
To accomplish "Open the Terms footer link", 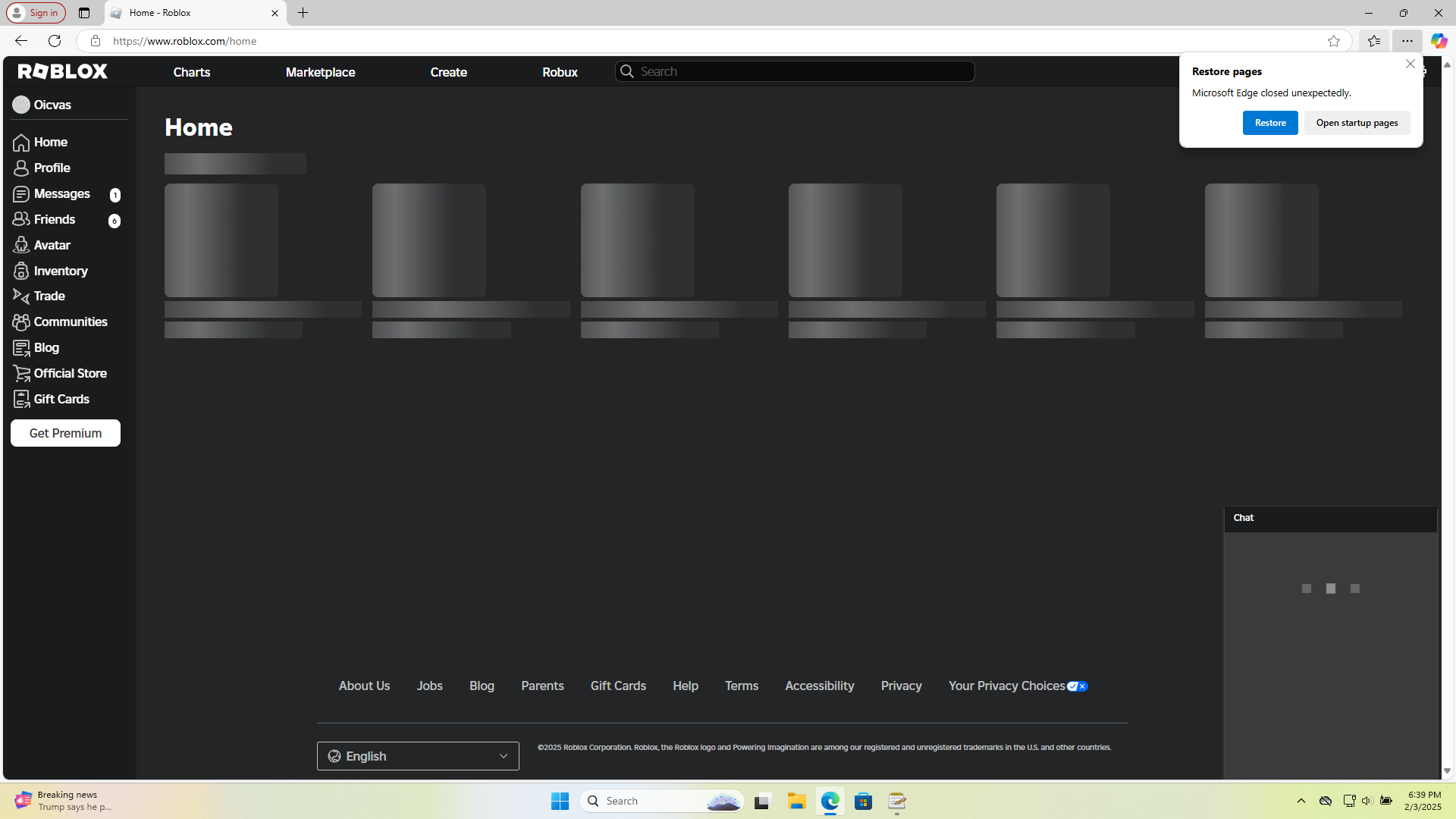I will pyautogui.click(x=742, y=686).
